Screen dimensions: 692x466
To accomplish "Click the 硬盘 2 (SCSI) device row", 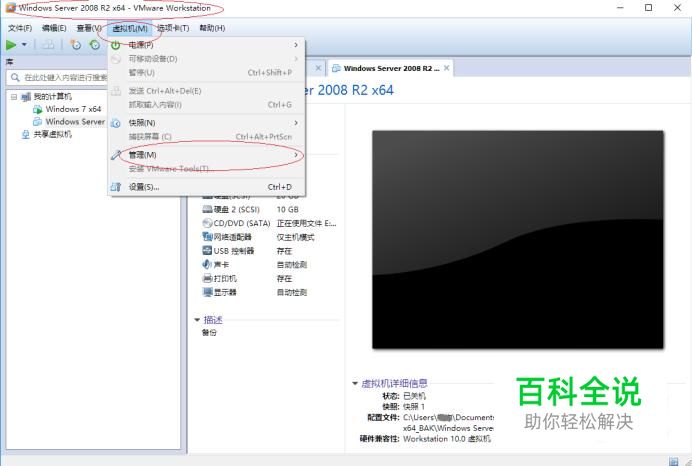I will (x=269, y=210).
